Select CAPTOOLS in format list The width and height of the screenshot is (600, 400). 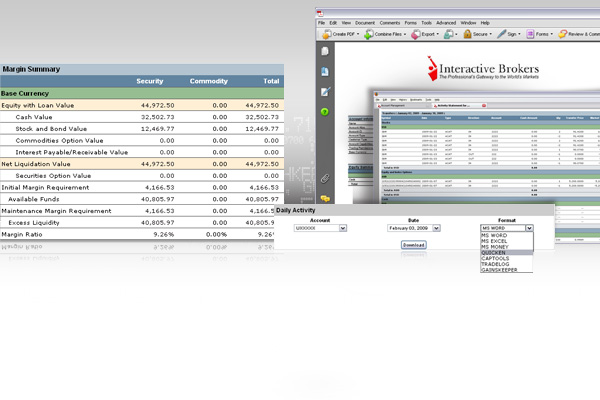click(507, 258)
